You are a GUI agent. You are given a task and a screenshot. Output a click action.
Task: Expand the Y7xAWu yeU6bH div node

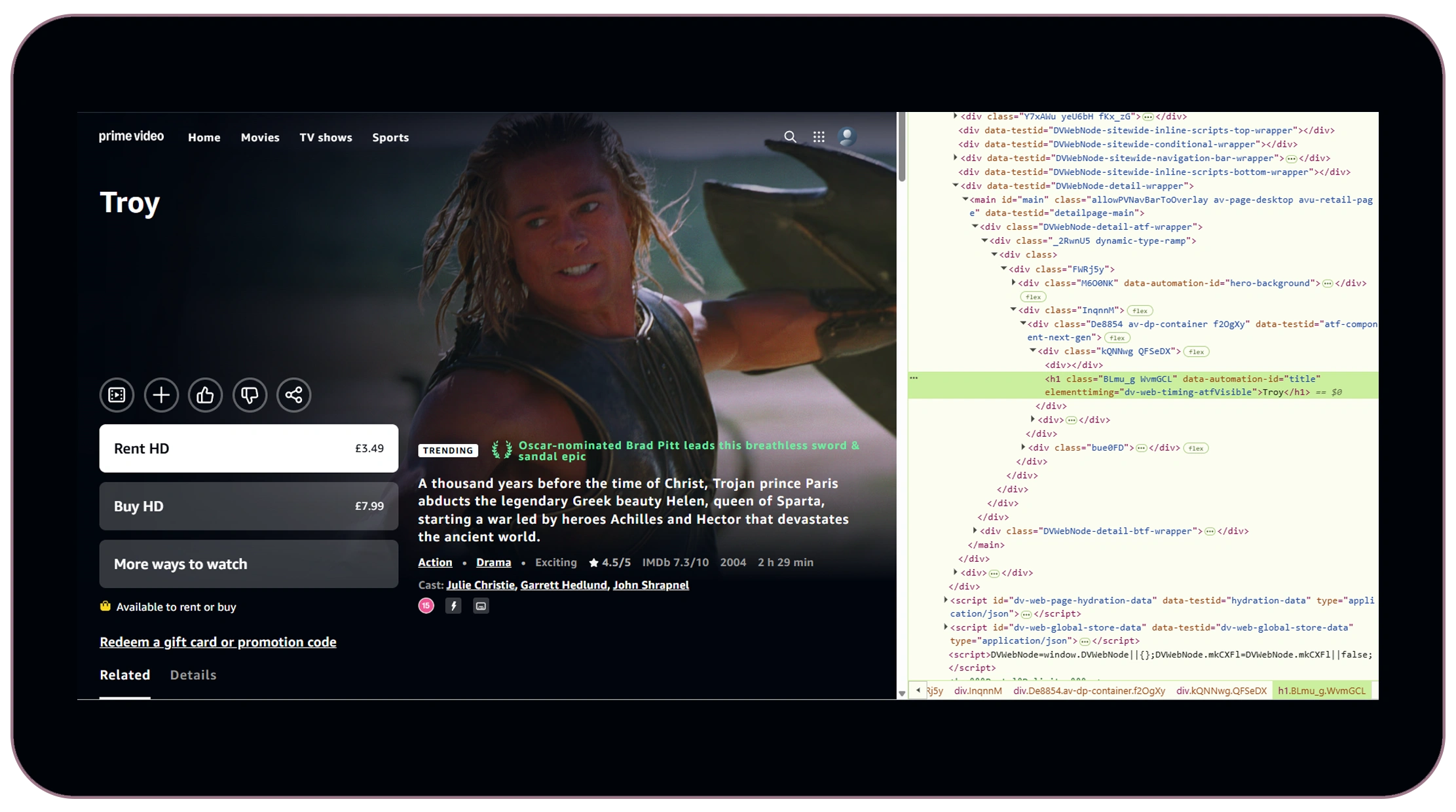(x=956, y=116)
